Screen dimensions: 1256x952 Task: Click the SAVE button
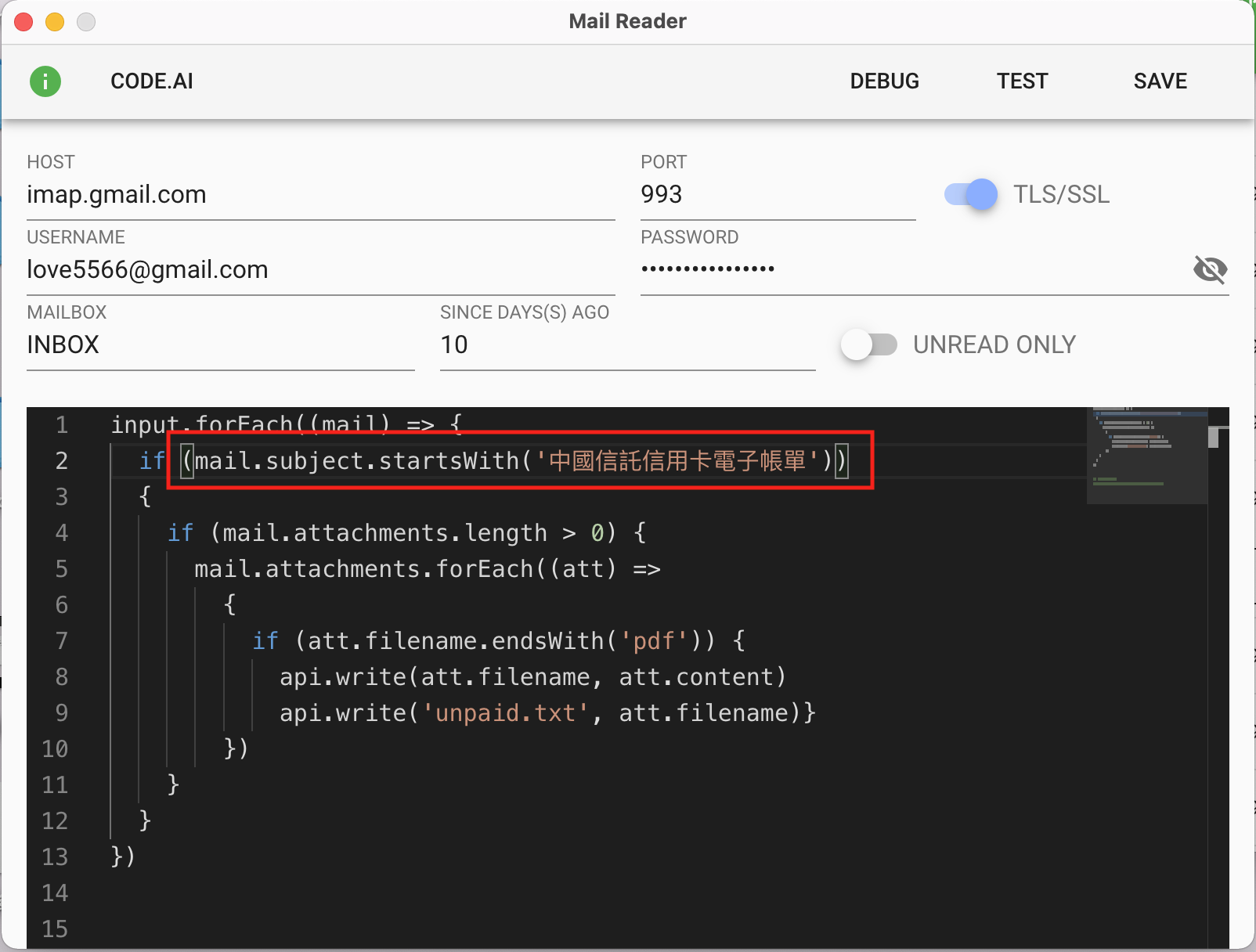click(x=1160, y=81)
